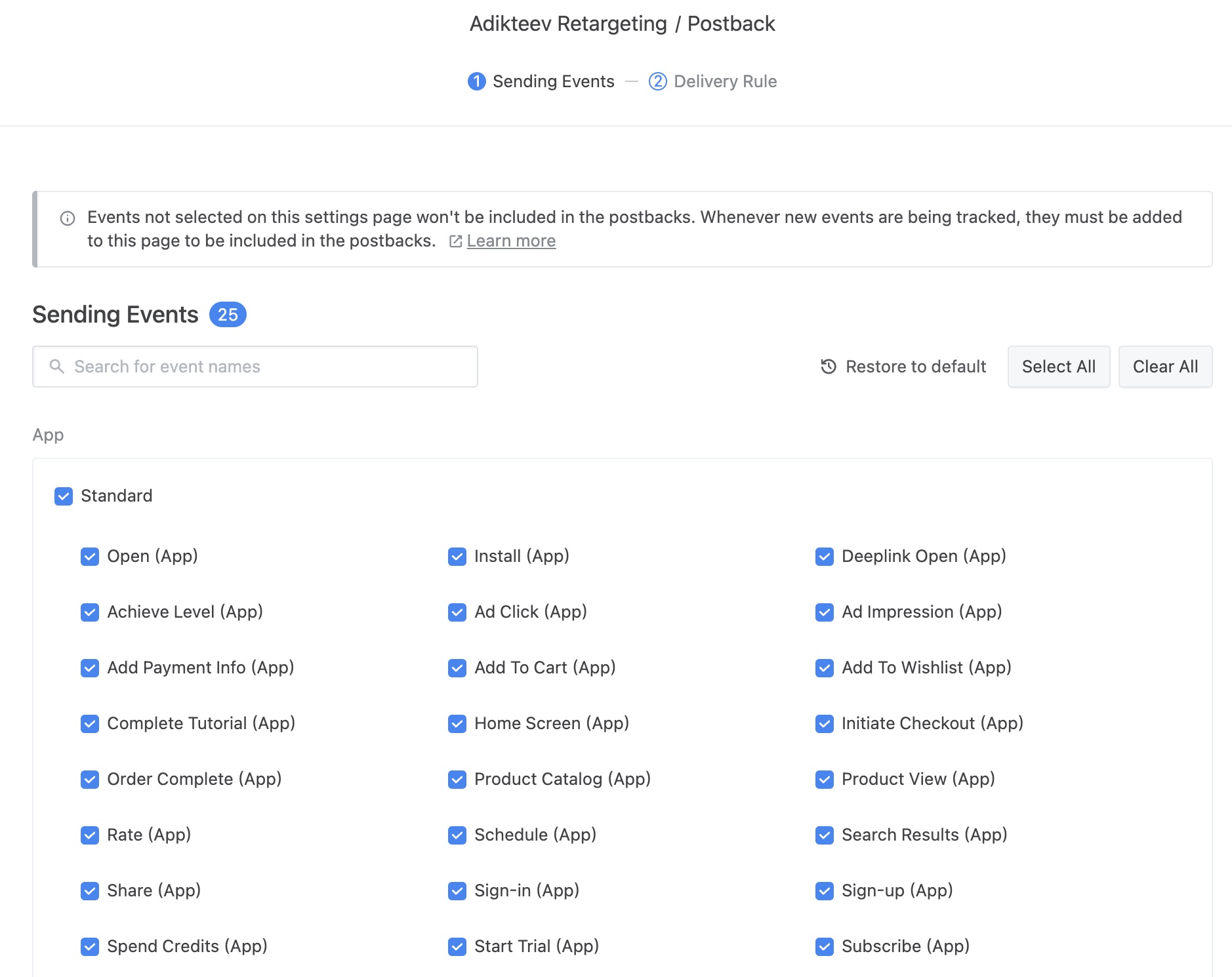Click the search magnifier icon
The image size is (1232, 977).
pos(57,367)
